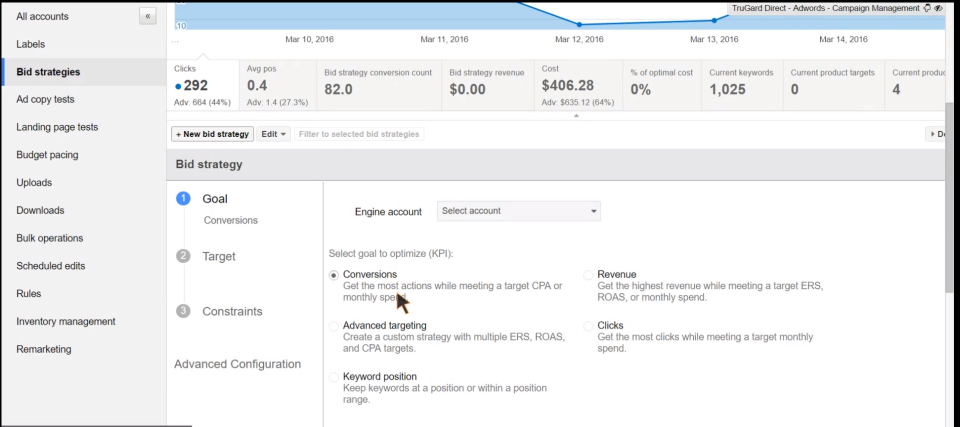Go to the Target step
The height and width of the screenshot is (427, 960).
(x=219, y=256)
